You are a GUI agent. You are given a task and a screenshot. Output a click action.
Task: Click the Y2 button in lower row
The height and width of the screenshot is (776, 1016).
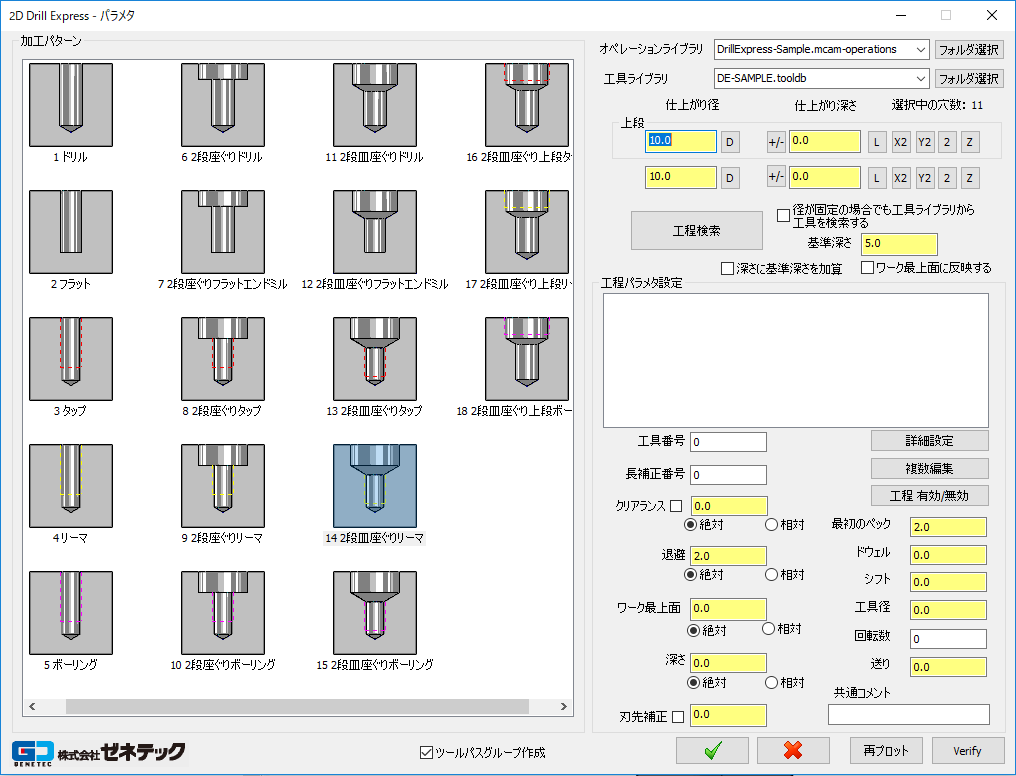(x=925, y=177)
